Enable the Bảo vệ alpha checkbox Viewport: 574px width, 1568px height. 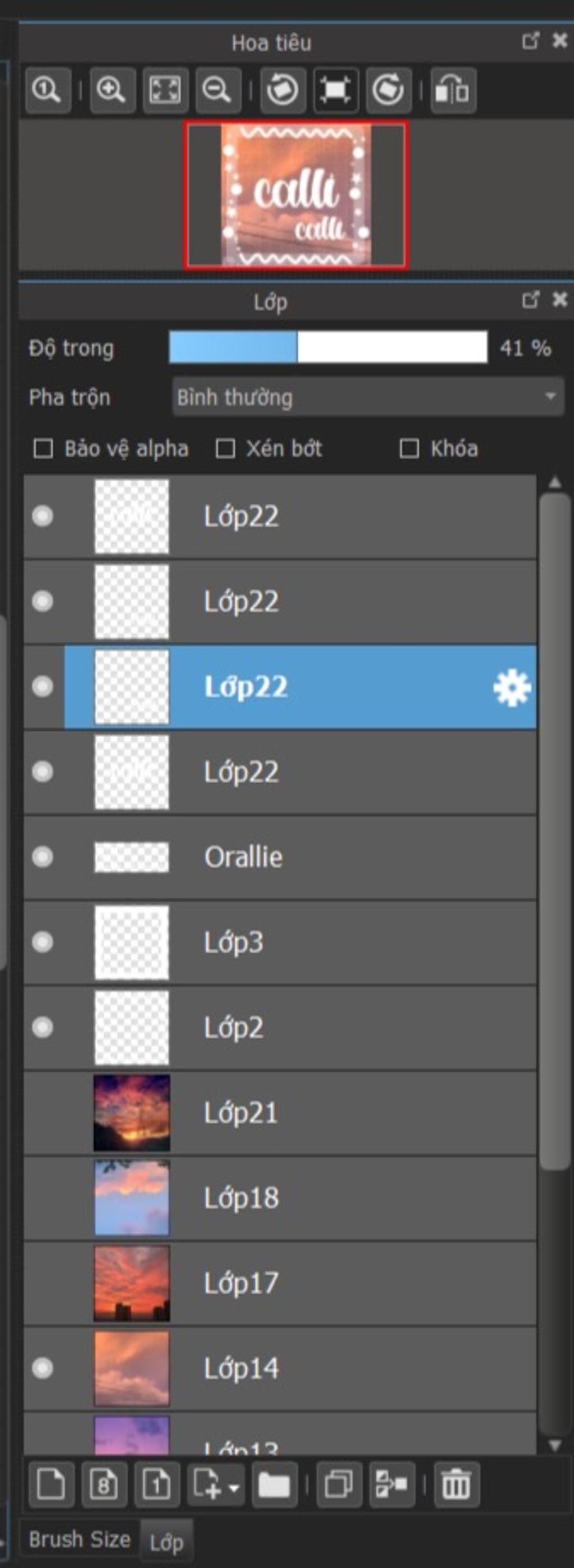(x=43, y=449)
